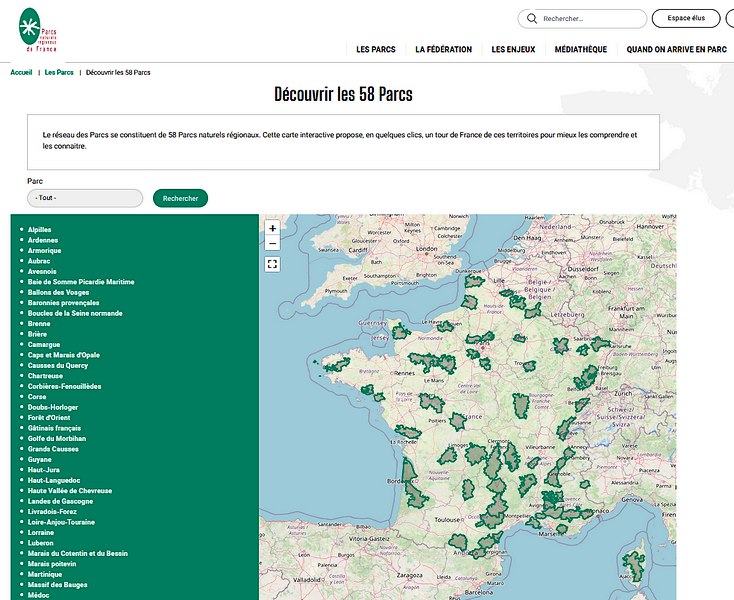
Task: Select Avesnois in the park list
Action: pos(42,271)
